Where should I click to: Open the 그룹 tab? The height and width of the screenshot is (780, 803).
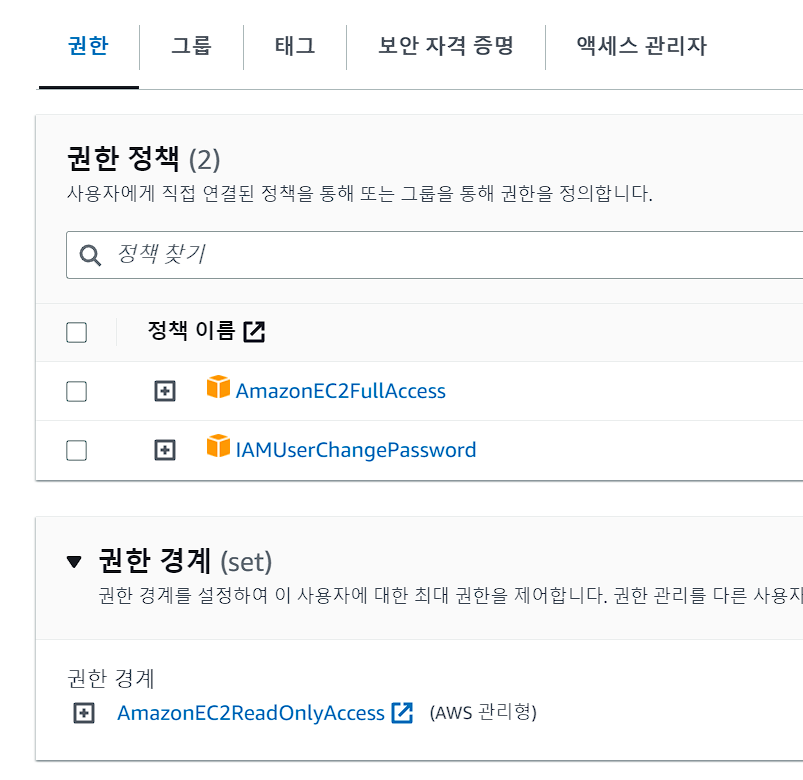click(x=191, y=46)
